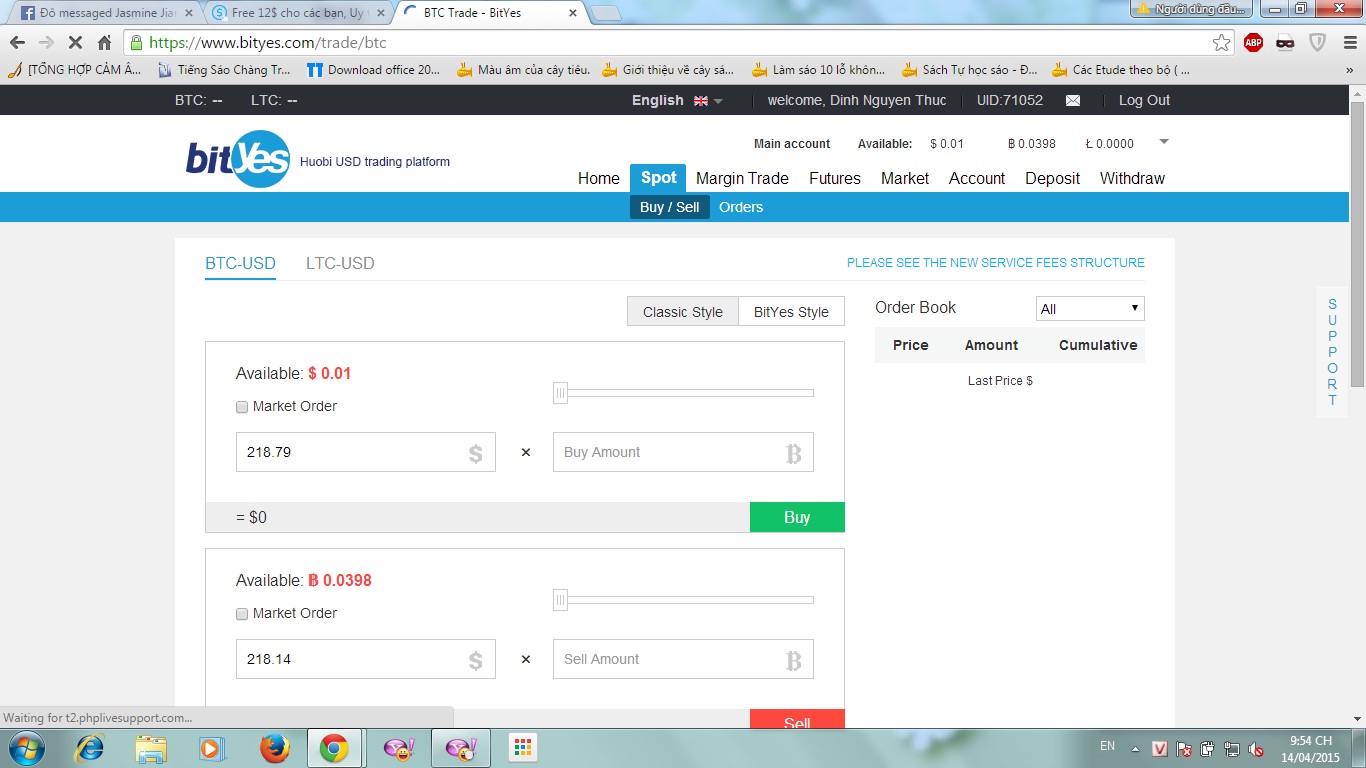Focus the sell price field showing 218.14
The image size is (1366, 768).
click(x=366, y=659)
